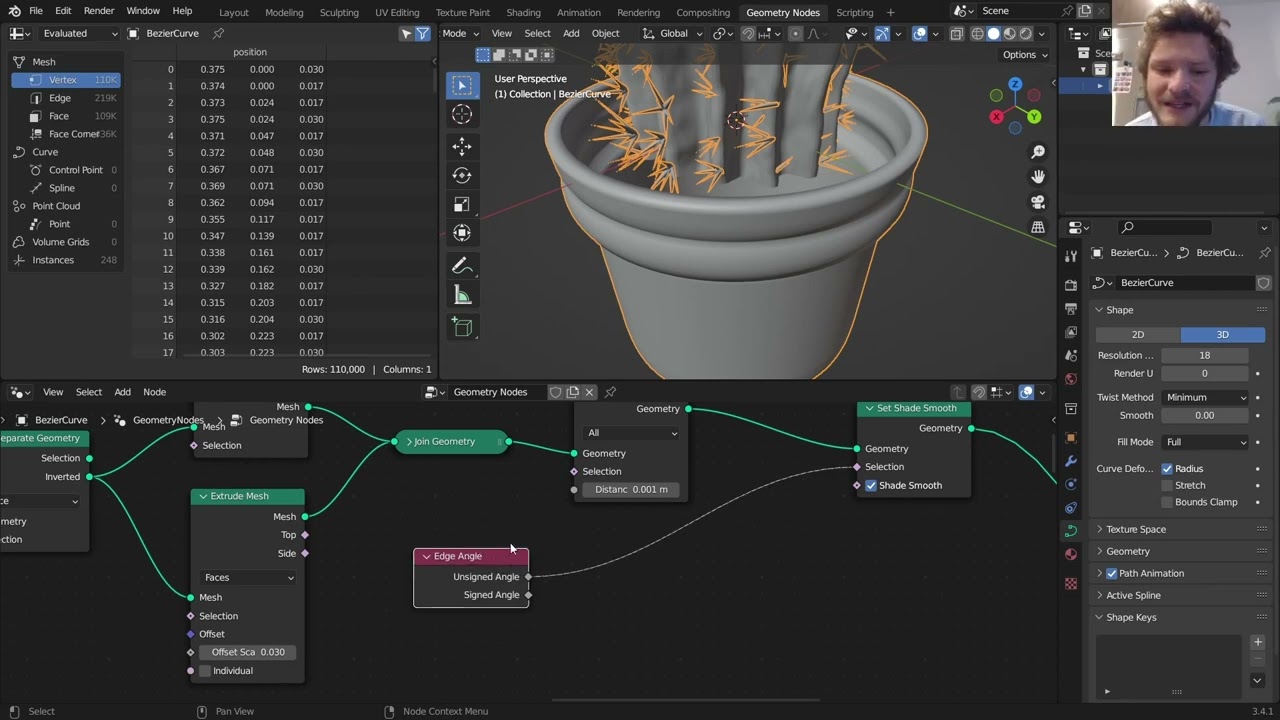
Task: Open the node editor Add menu
Action: [122, 392]
